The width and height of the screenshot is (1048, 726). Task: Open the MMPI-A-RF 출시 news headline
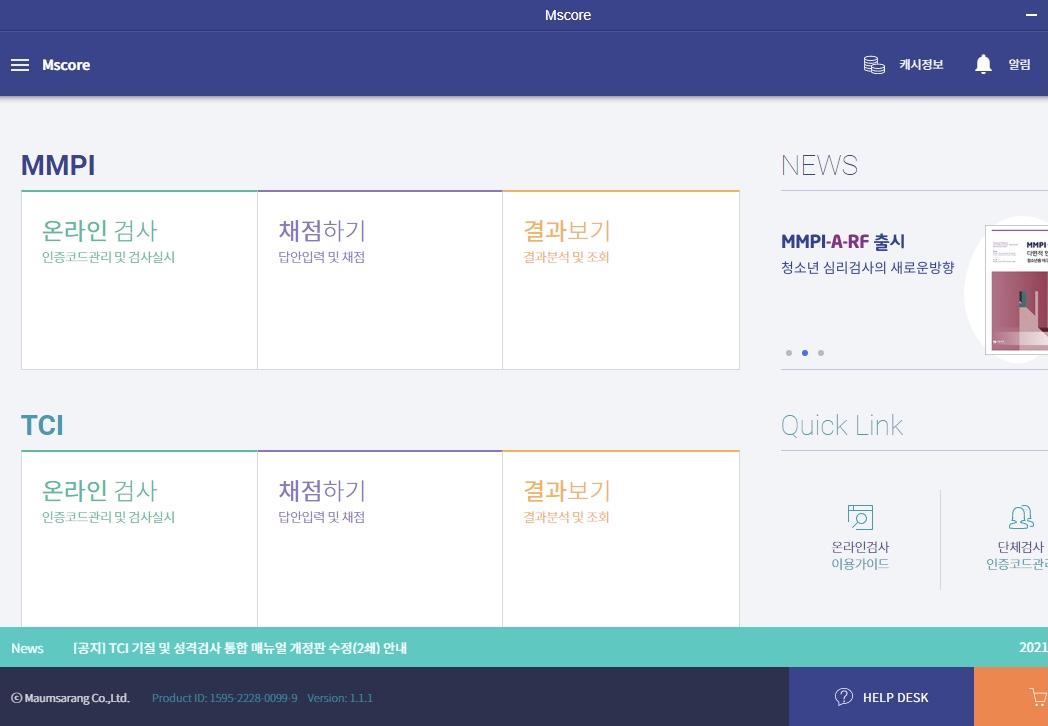coord(843,241)
